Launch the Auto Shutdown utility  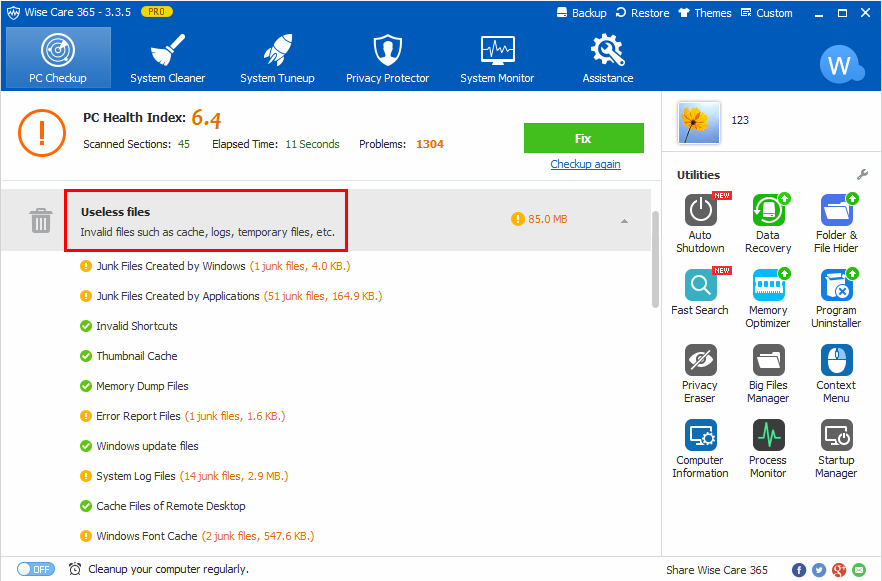700,223
